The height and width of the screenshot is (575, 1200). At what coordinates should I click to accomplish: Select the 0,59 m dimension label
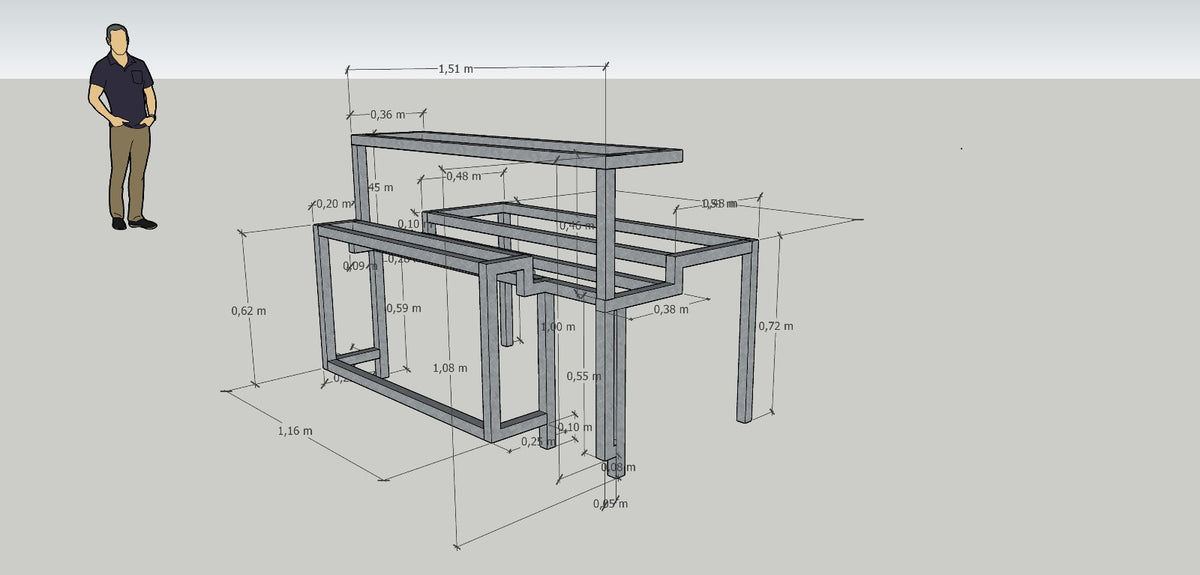(403, 308)
